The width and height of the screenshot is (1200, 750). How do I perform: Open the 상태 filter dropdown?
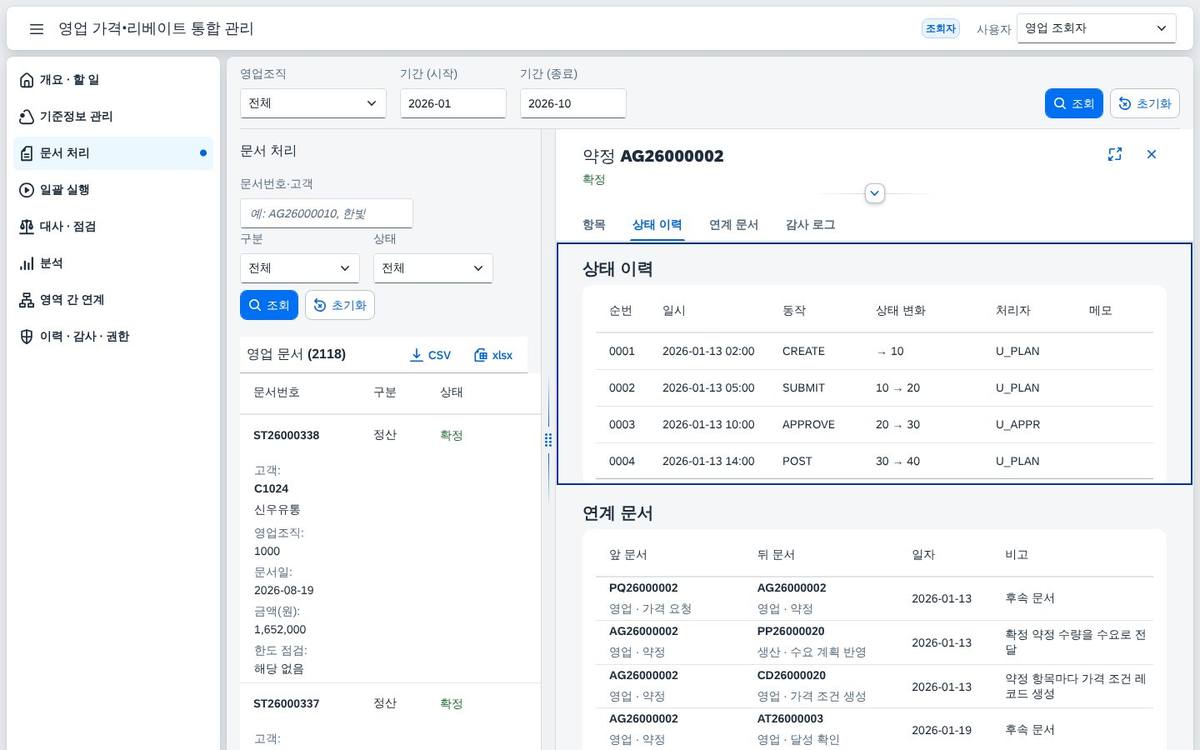tap(433, 268)
